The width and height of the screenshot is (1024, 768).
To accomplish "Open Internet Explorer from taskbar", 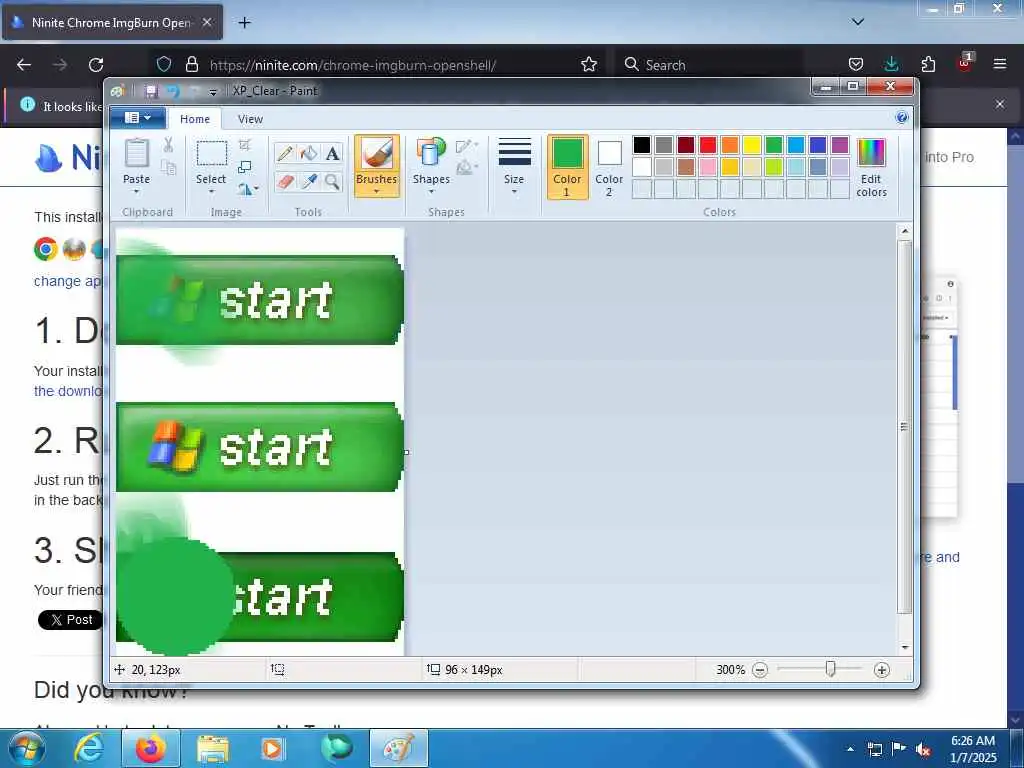I will 88,748.
